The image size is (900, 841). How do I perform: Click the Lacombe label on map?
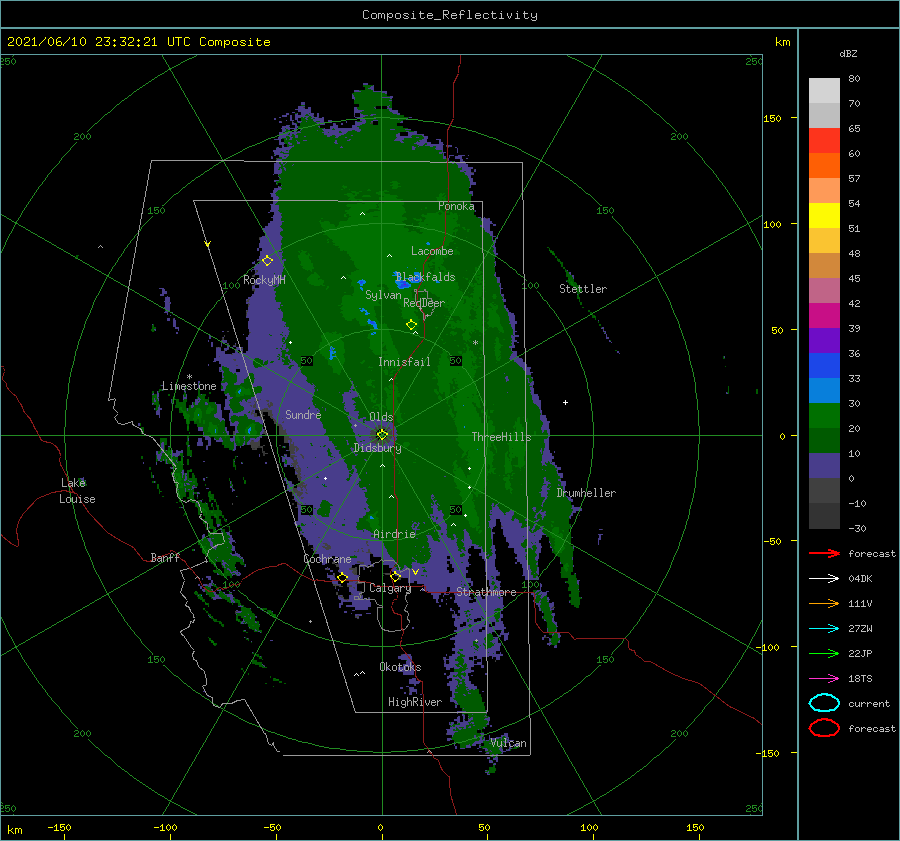click(x=432, y=251)
